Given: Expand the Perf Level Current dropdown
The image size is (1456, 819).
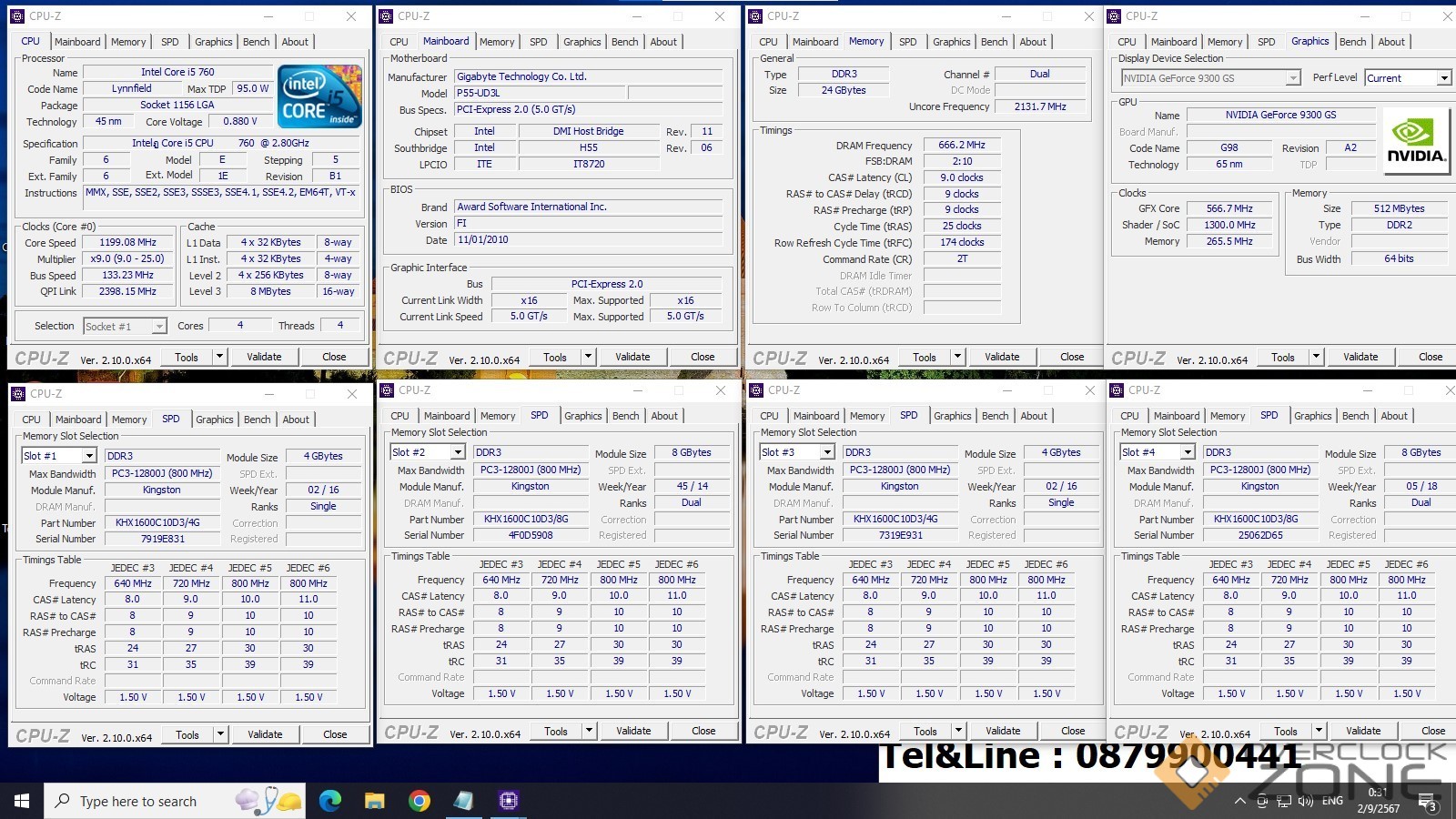Looking at the screenshot, I should pyautogui.click(x=1443, y=78).
